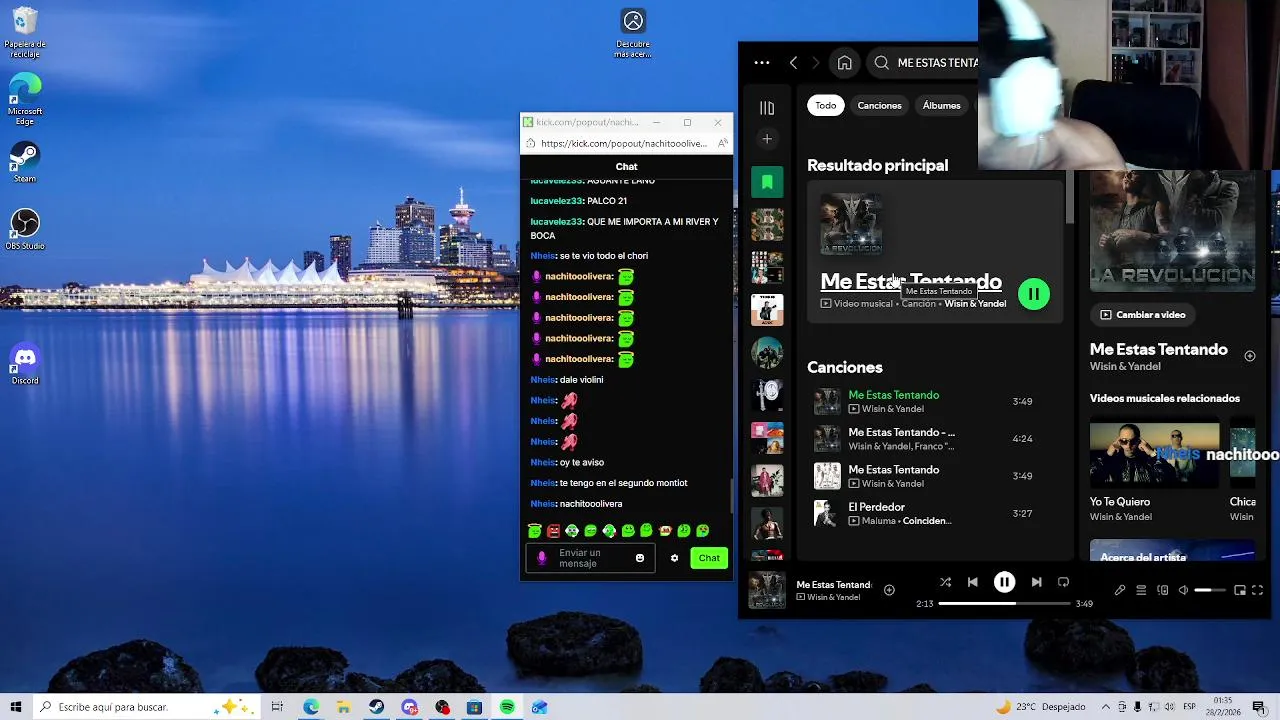
Task: Open Me Estas Tentando main result title
Action: coord(910,281)
